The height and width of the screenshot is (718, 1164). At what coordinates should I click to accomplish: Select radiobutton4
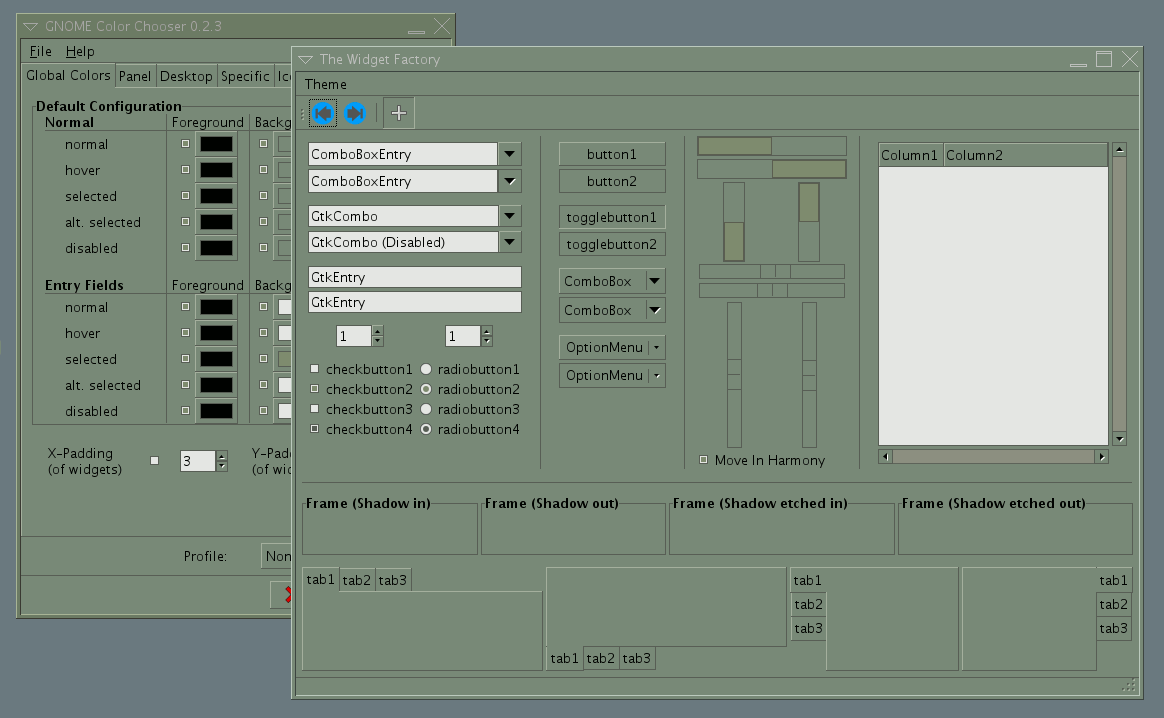pyautogui.click(x=426, y=429)
